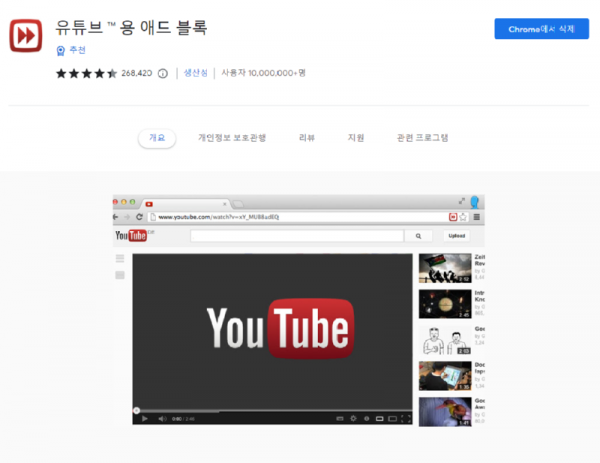The image size is (600, 463).
Task: Click the fullscreen icon in video player
Action: click(406, 419)
